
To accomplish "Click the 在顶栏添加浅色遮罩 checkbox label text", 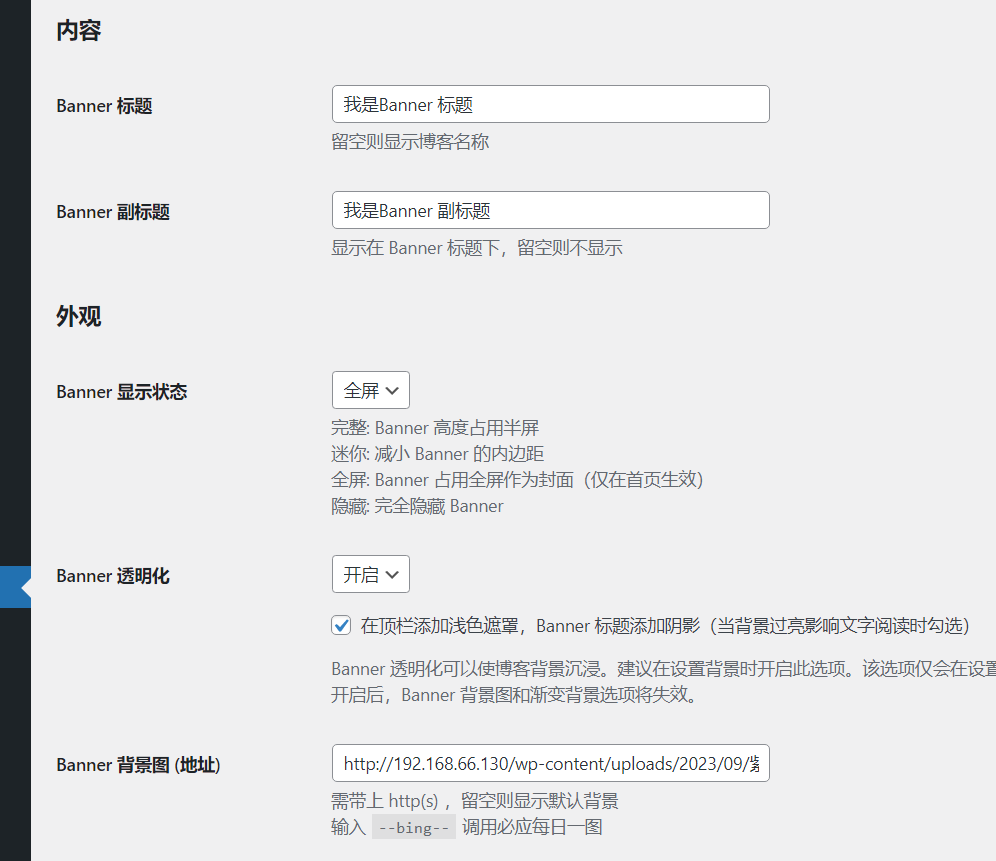I will 664,626.
